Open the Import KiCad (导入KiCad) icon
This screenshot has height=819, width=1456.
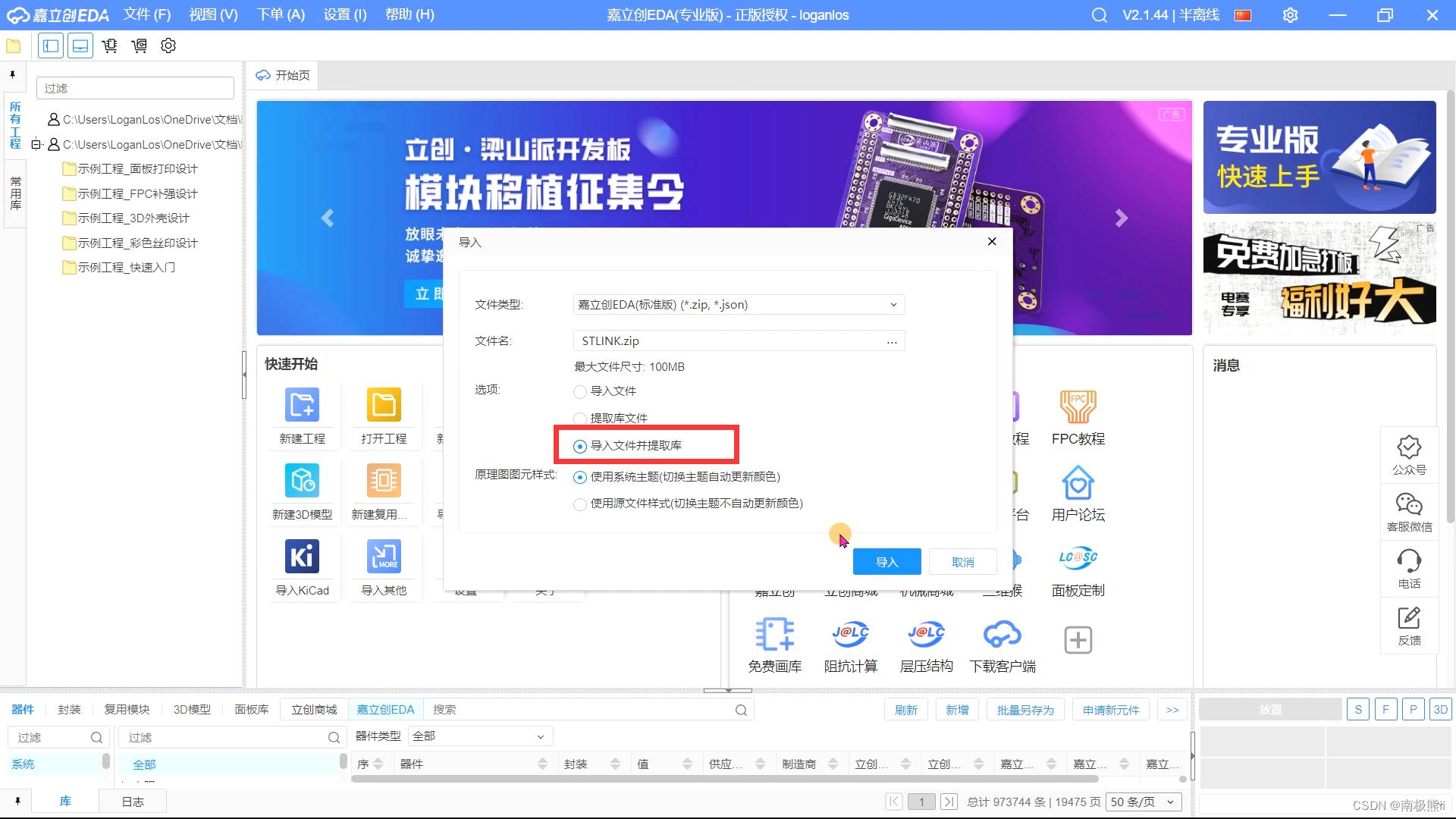coord(302,557)
